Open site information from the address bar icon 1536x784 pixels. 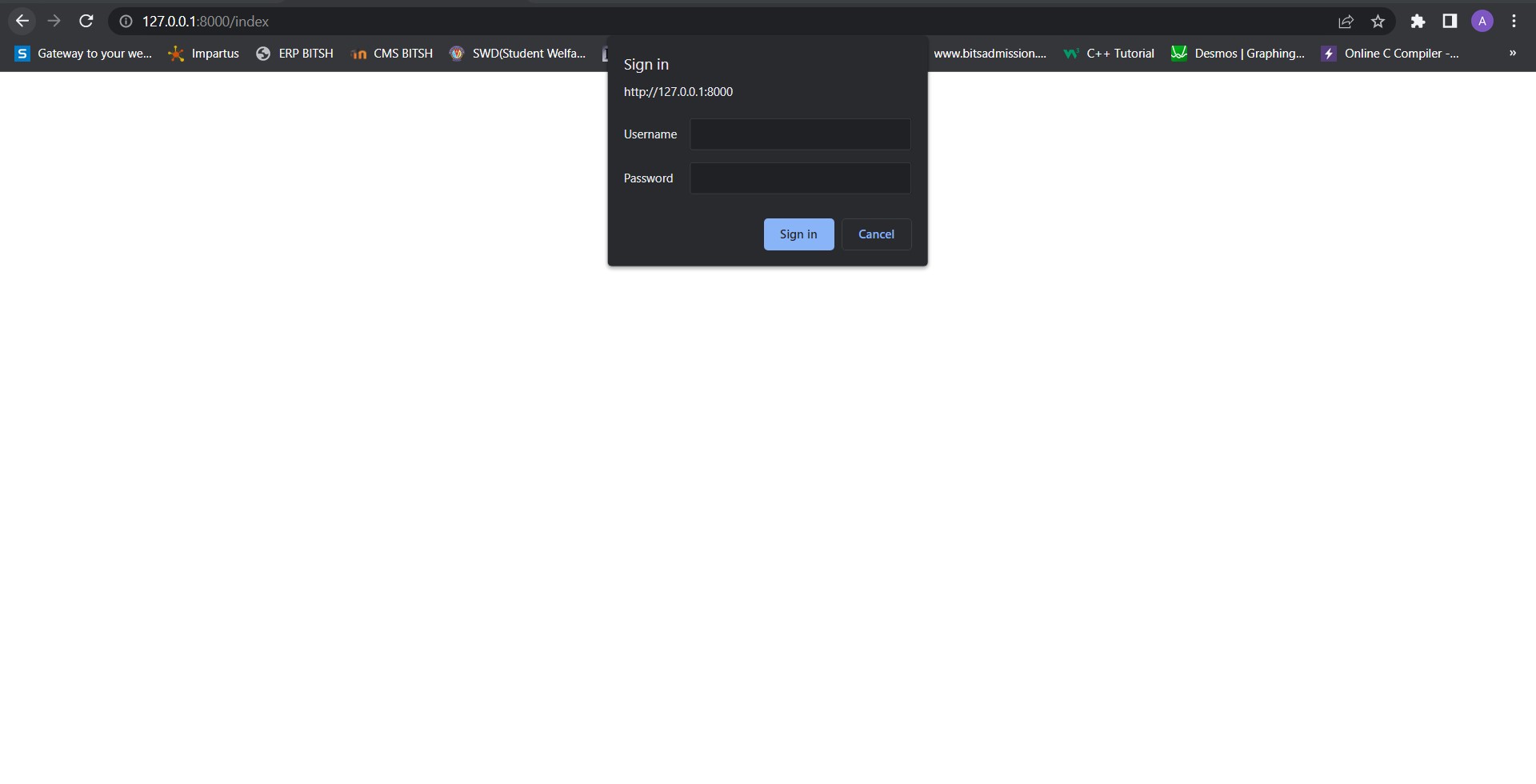point(125,22)
